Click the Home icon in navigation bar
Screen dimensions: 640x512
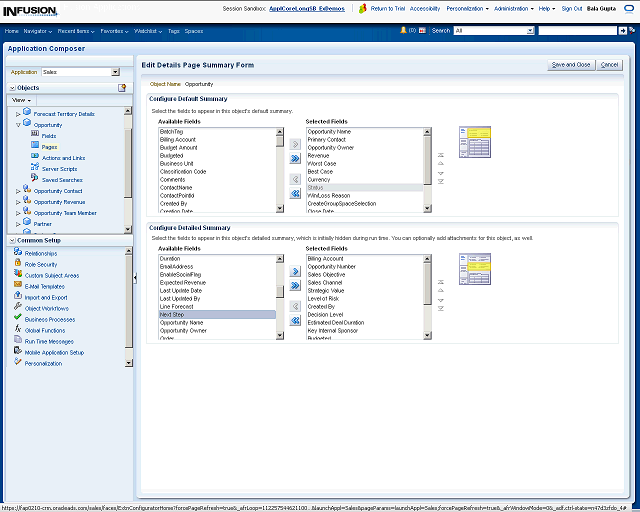[11, 31]
